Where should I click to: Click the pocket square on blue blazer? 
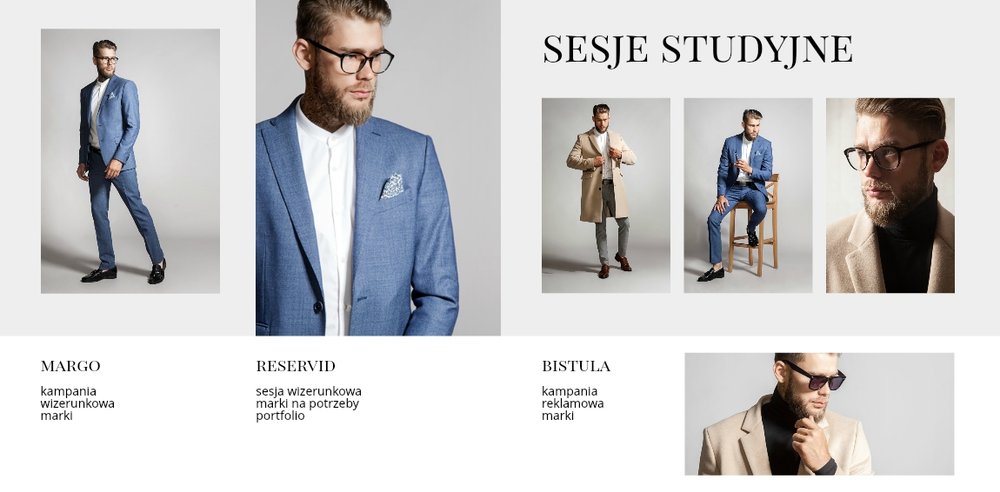pos(392,186)
